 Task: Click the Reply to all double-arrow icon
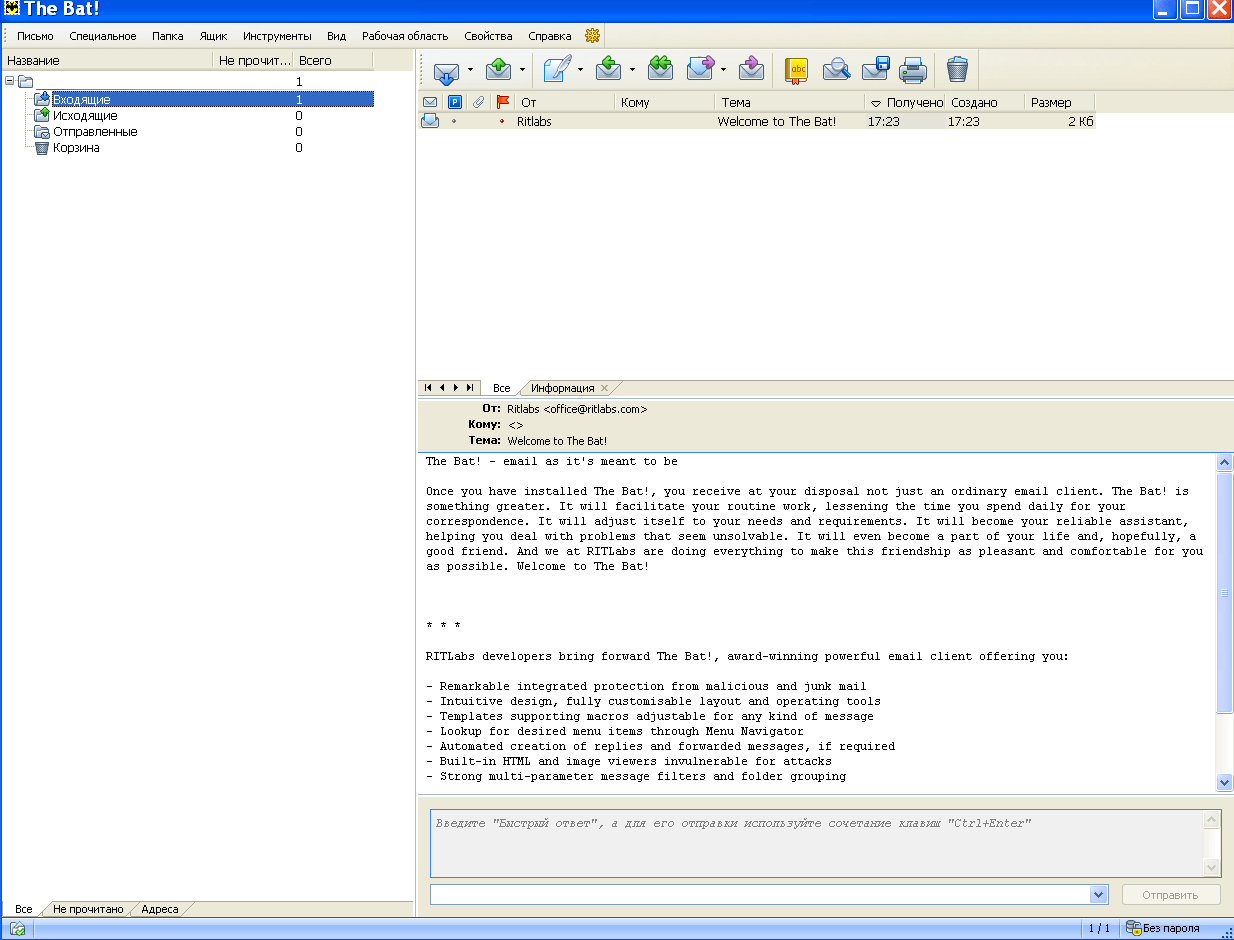pos(660,69)
